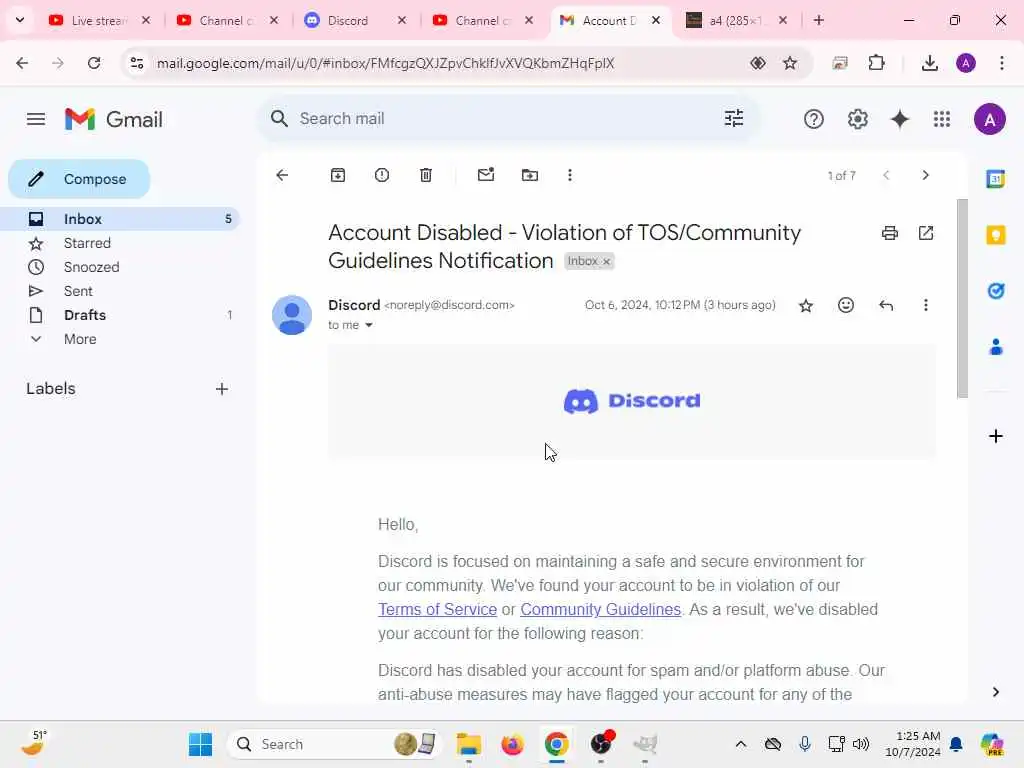The image size is (1024, 768).
Task: Open Windows Start menu
Action: pyautogui.click(x=200, y=744)
